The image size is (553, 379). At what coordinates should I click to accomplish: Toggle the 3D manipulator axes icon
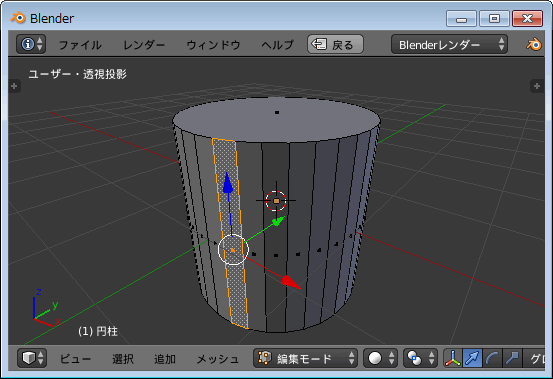coord(452,358)
